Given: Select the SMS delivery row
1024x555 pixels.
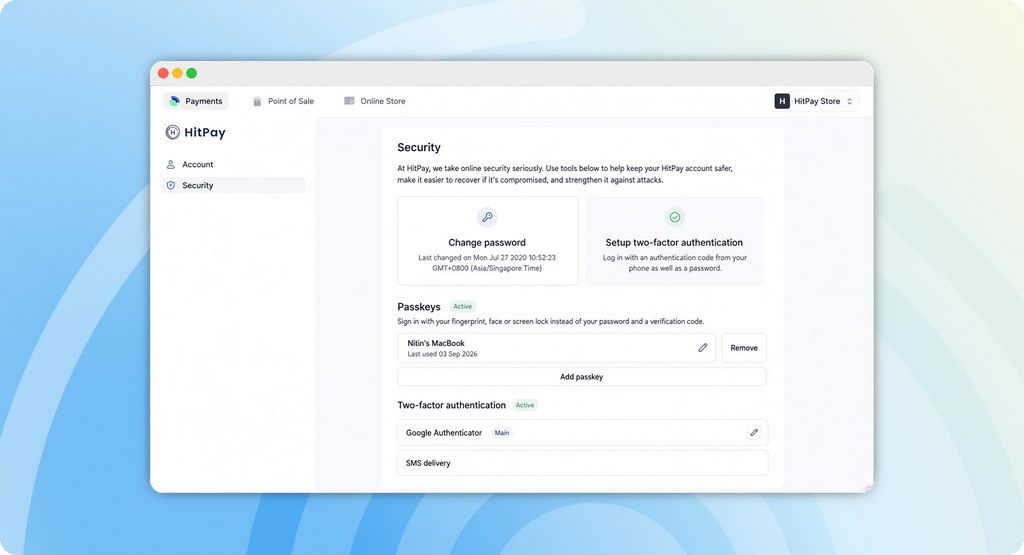Looking at the screenshot, I should pyautogui.click(x=583, y=463).
